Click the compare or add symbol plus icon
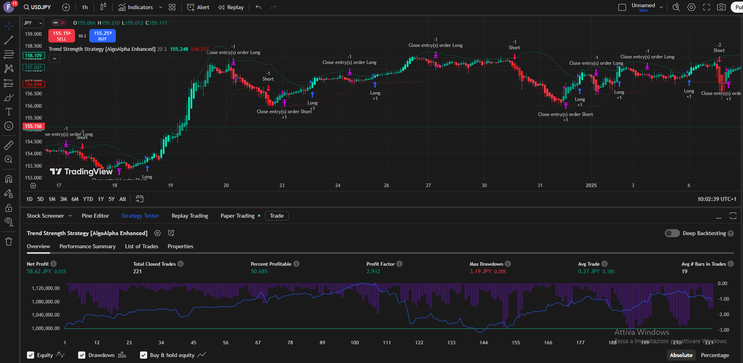 [66, 7]
